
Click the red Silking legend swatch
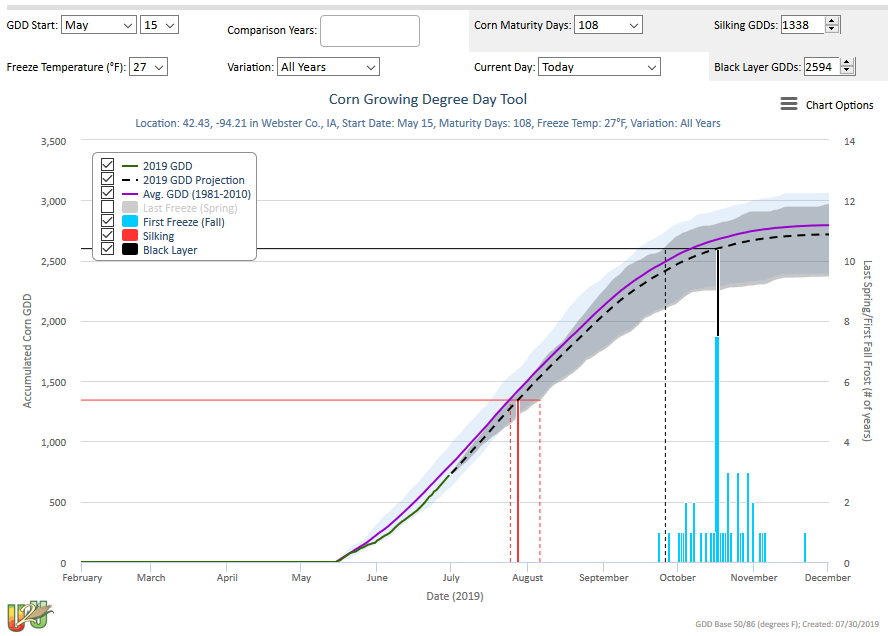pos(130,236)
